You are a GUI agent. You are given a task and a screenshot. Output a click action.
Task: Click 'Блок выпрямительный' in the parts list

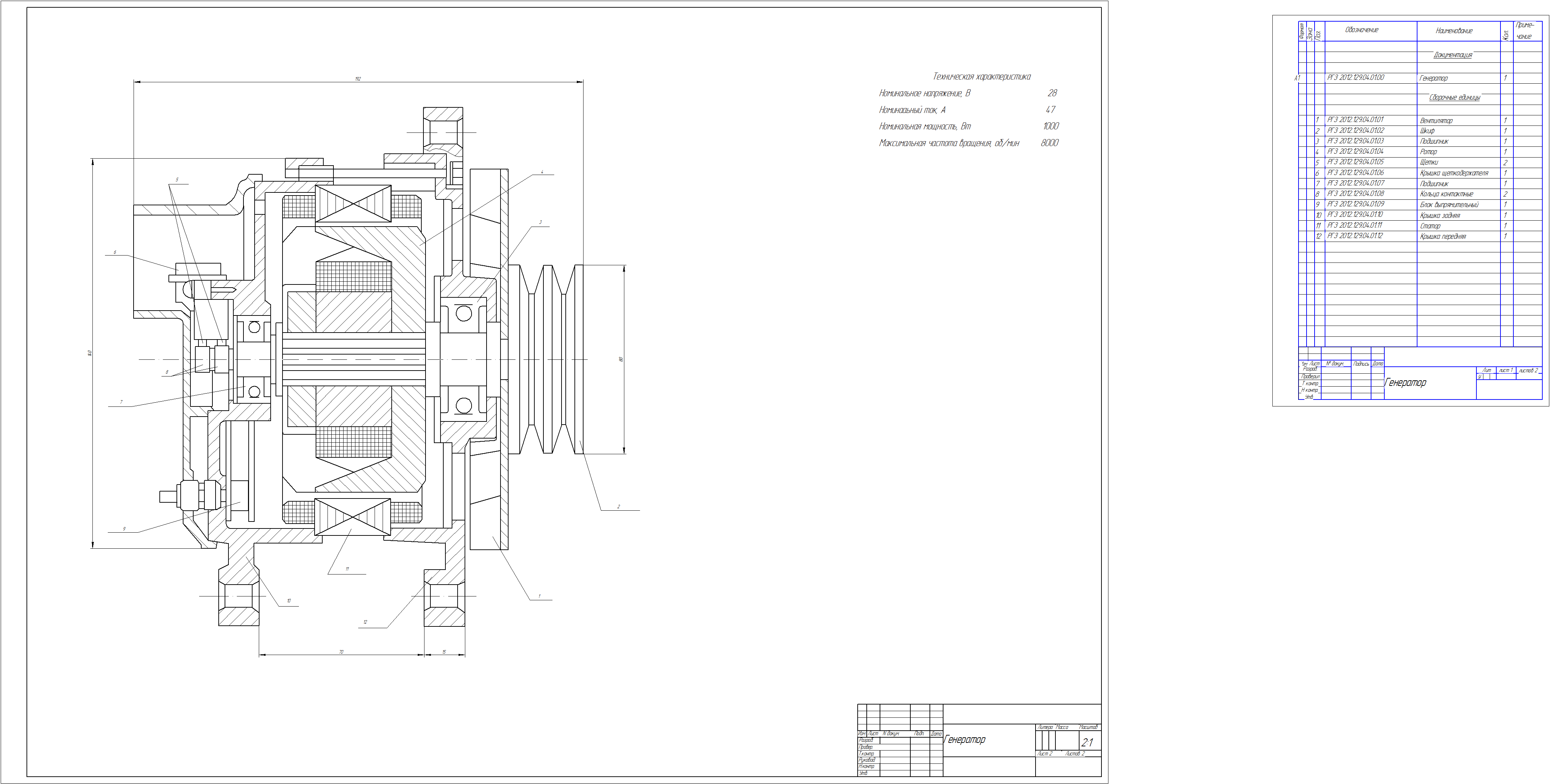coord(1448,205)
